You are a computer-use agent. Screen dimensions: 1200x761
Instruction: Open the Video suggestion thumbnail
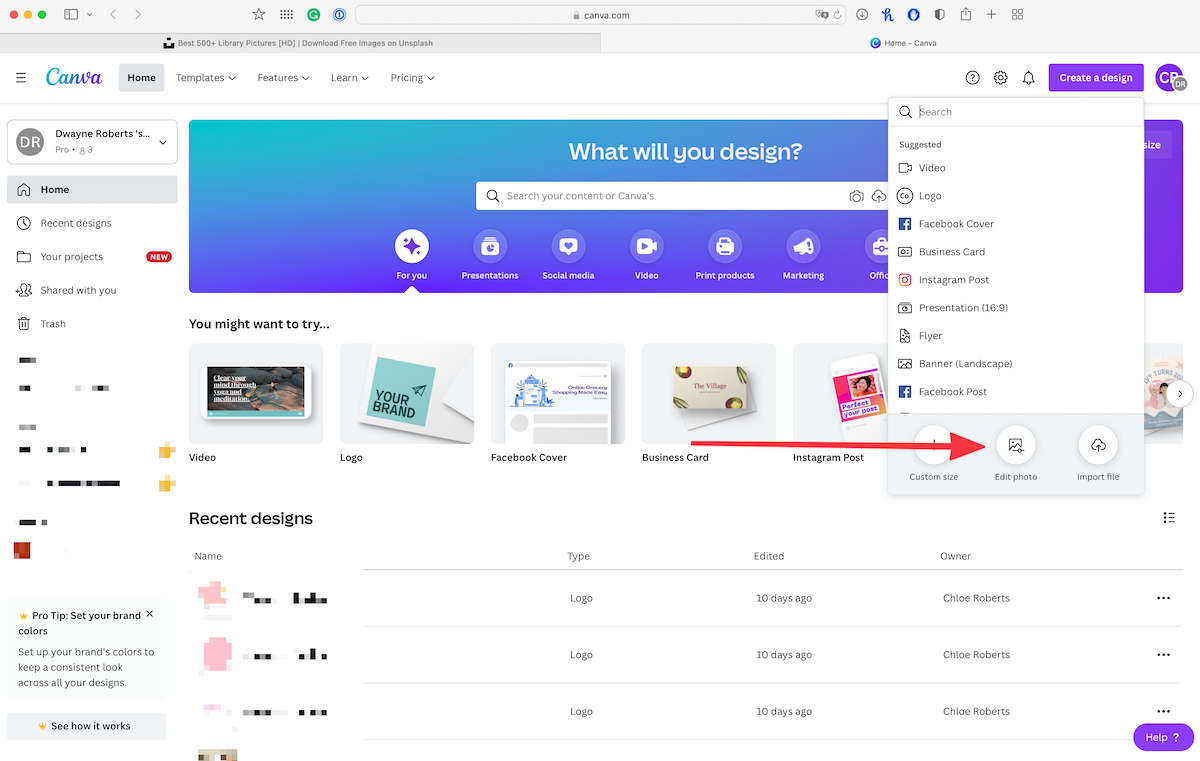(256, 394)
